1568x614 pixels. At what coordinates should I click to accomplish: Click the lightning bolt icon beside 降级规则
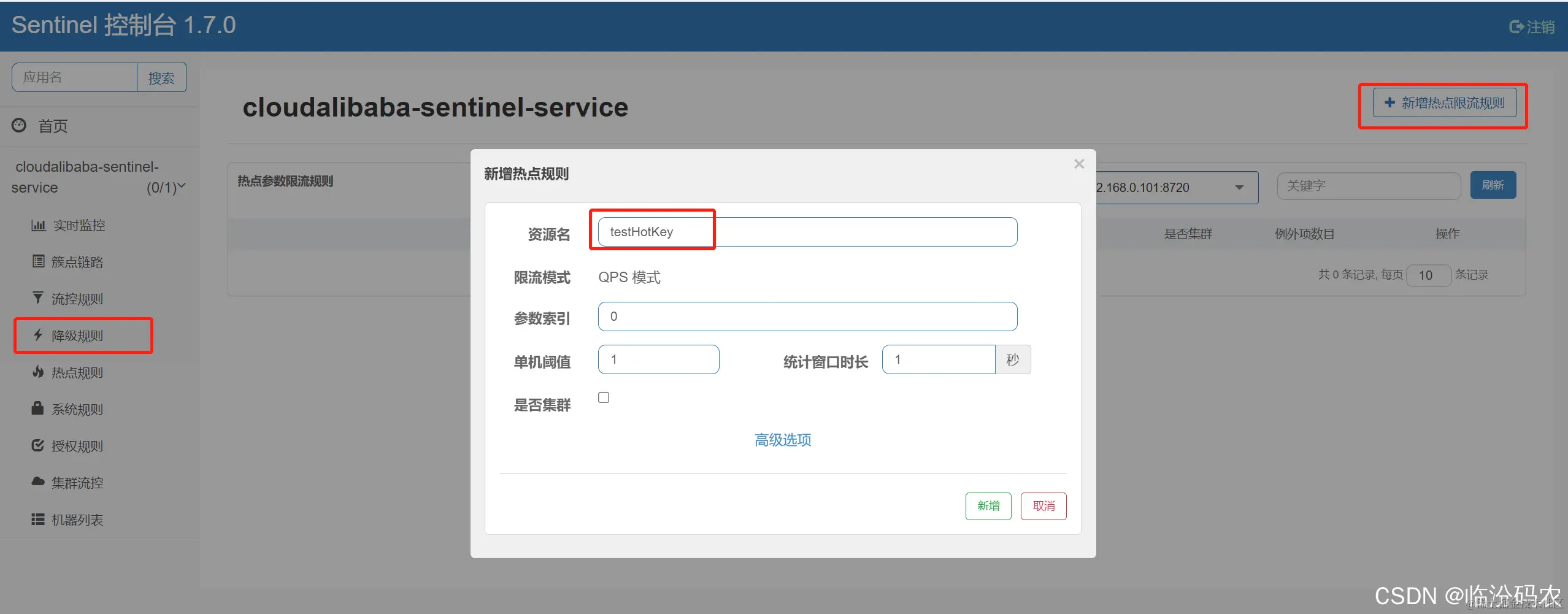[x=38, y=335]
